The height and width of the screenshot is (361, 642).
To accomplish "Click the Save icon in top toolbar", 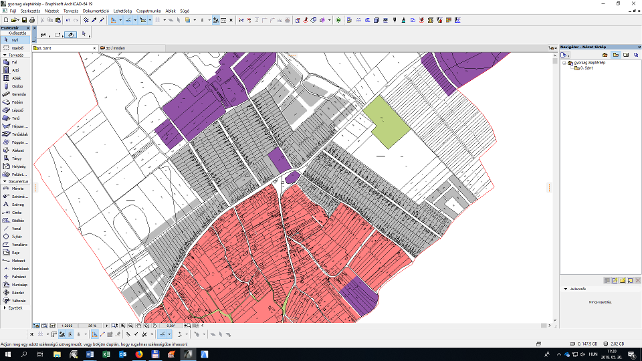I will 24,20.
